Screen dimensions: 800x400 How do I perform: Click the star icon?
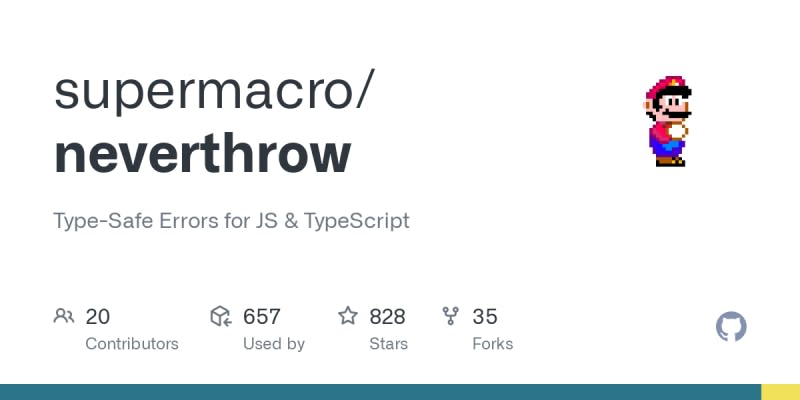pyautogui.click(x=348, y=317)
